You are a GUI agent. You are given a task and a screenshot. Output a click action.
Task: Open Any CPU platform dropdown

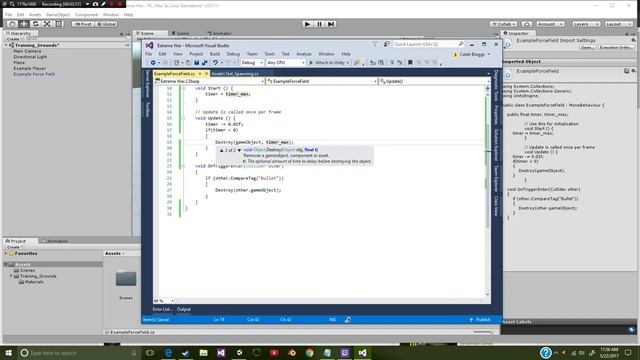[x=286, y=63]
